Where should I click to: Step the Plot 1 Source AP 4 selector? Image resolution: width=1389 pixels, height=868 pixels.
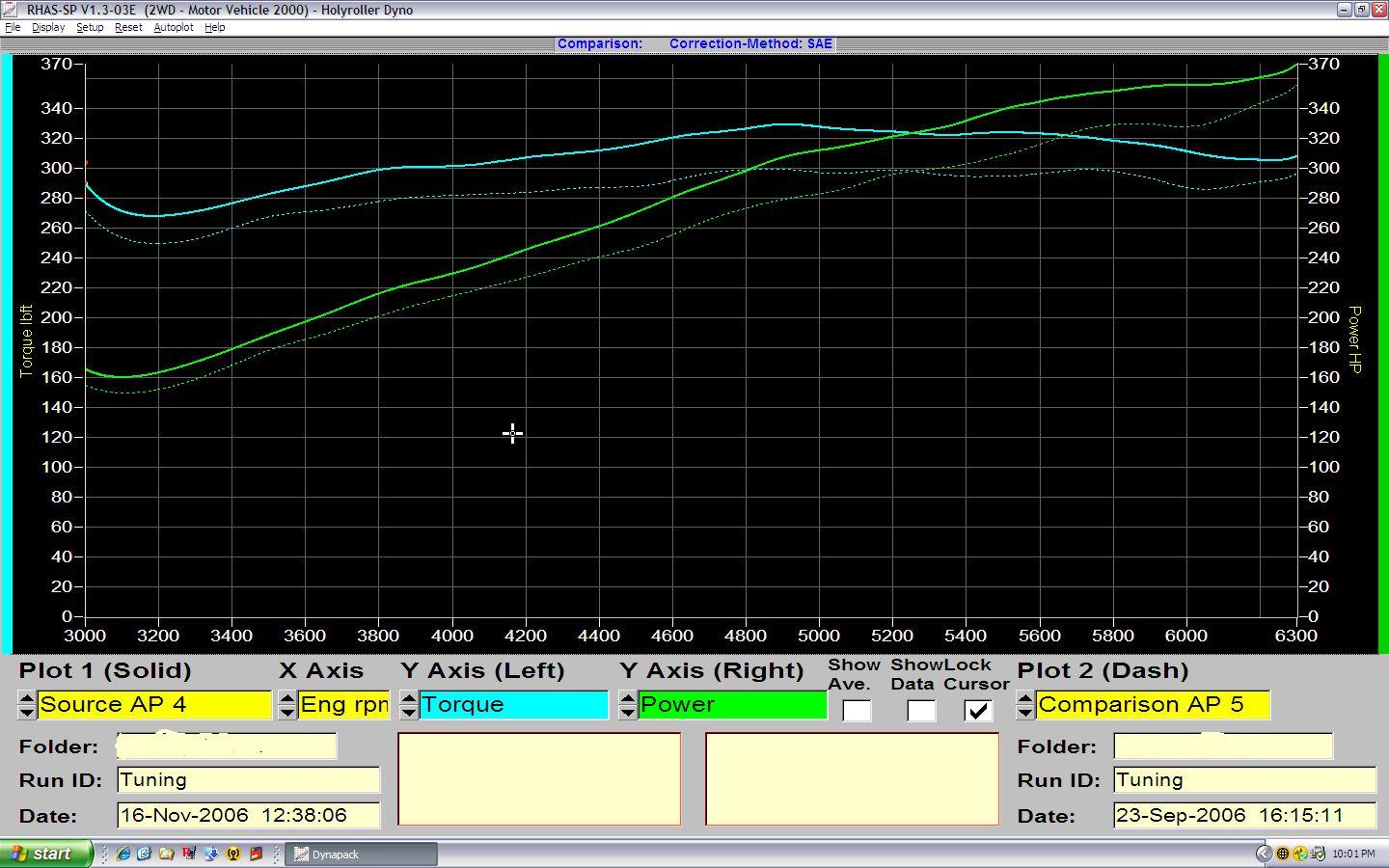tap(27, 705)
